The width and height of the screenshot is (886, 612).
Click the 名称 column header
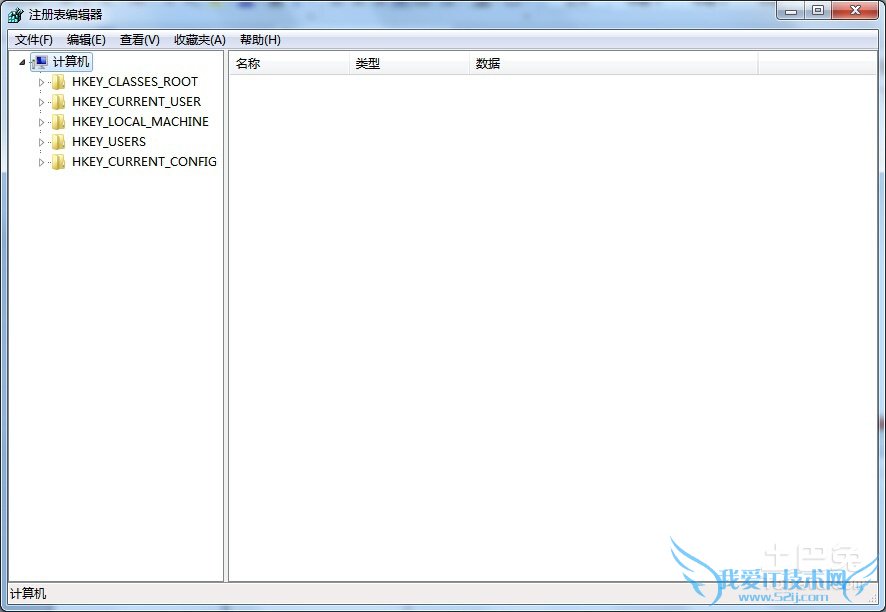click(289, 63)
